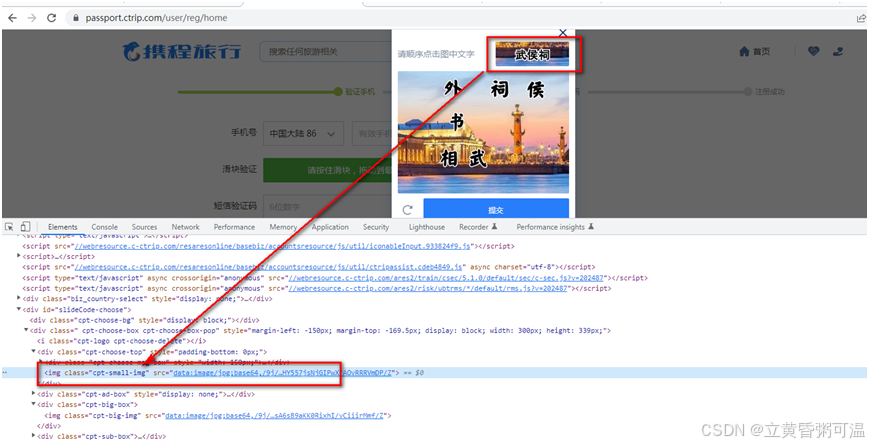Click the heart favorites icon in header
869x445 pixels.
(813, 52)
